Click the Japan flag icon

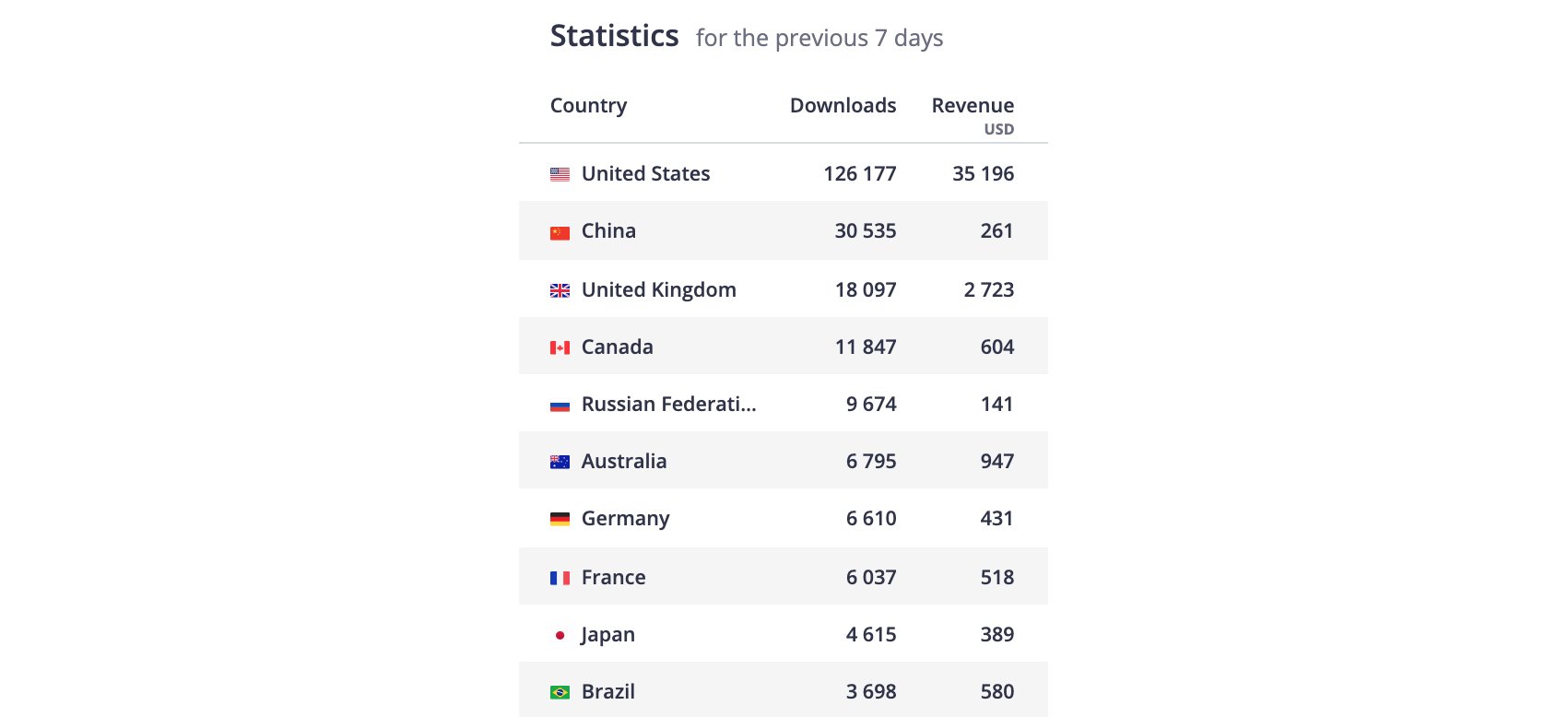pyautogui.click(x=560, y=635)
